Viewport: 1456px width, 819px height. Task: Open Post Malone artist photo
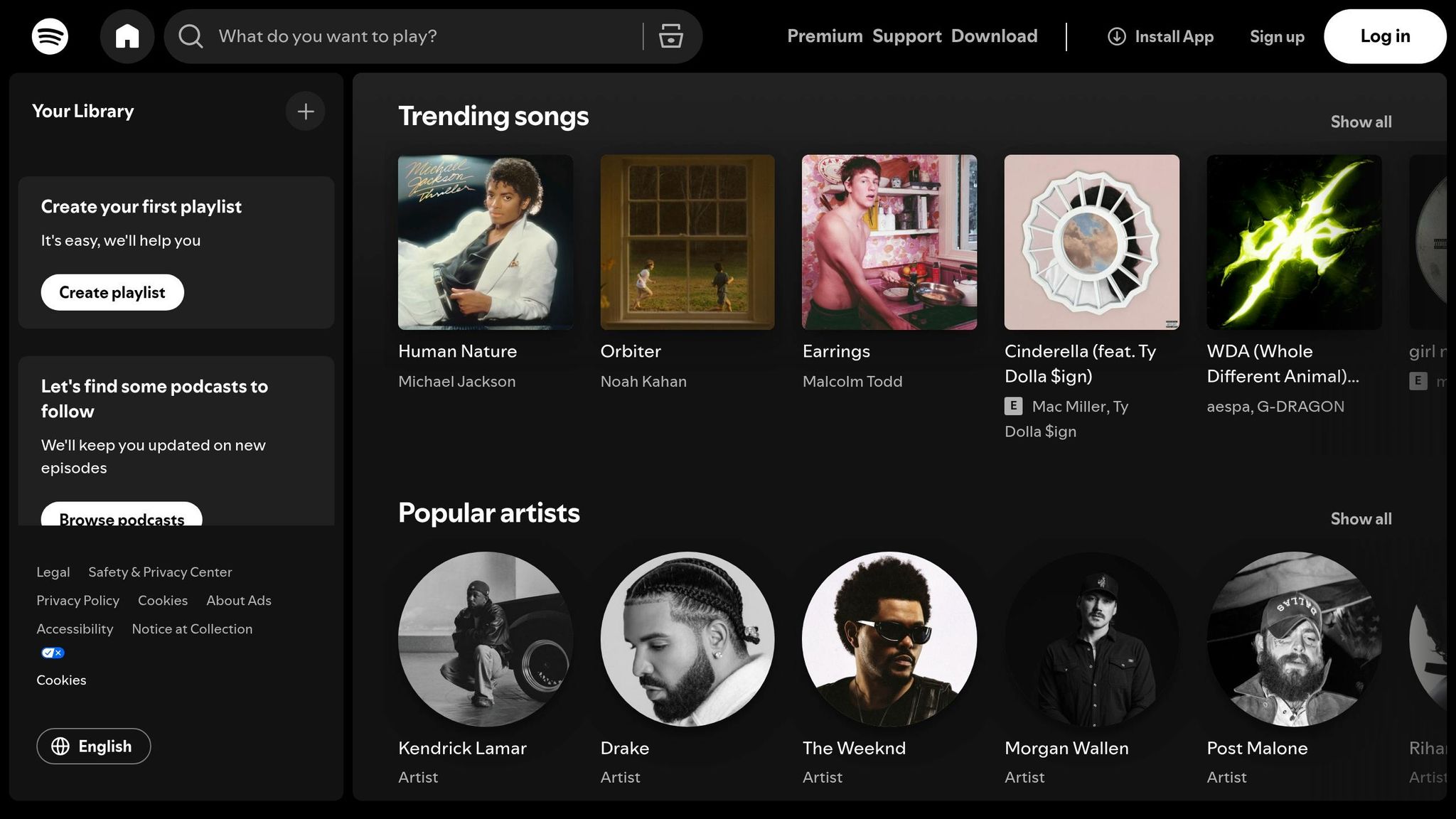(1294, 639)
